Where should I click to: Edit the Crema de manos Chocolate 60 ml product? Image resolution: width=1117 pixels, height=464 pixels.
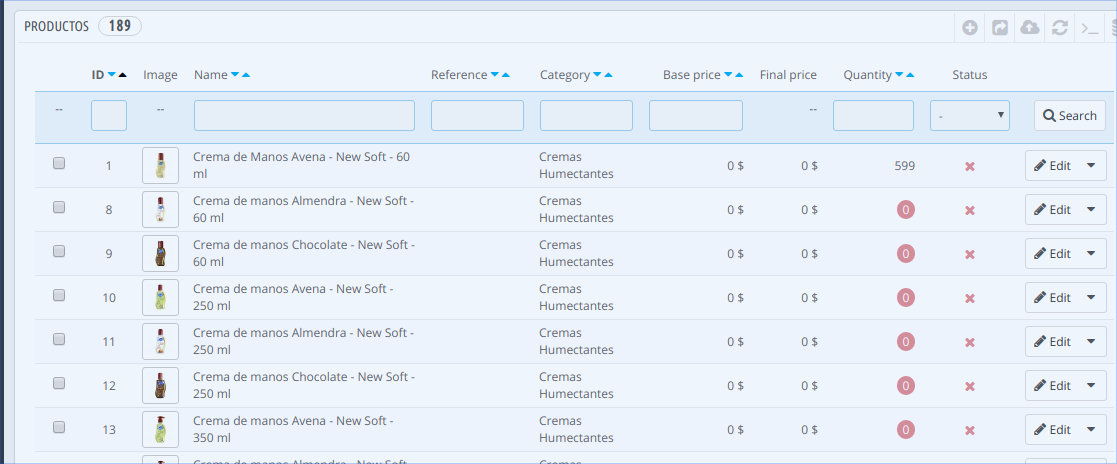pyautogui.click(x=1052, y=254)
